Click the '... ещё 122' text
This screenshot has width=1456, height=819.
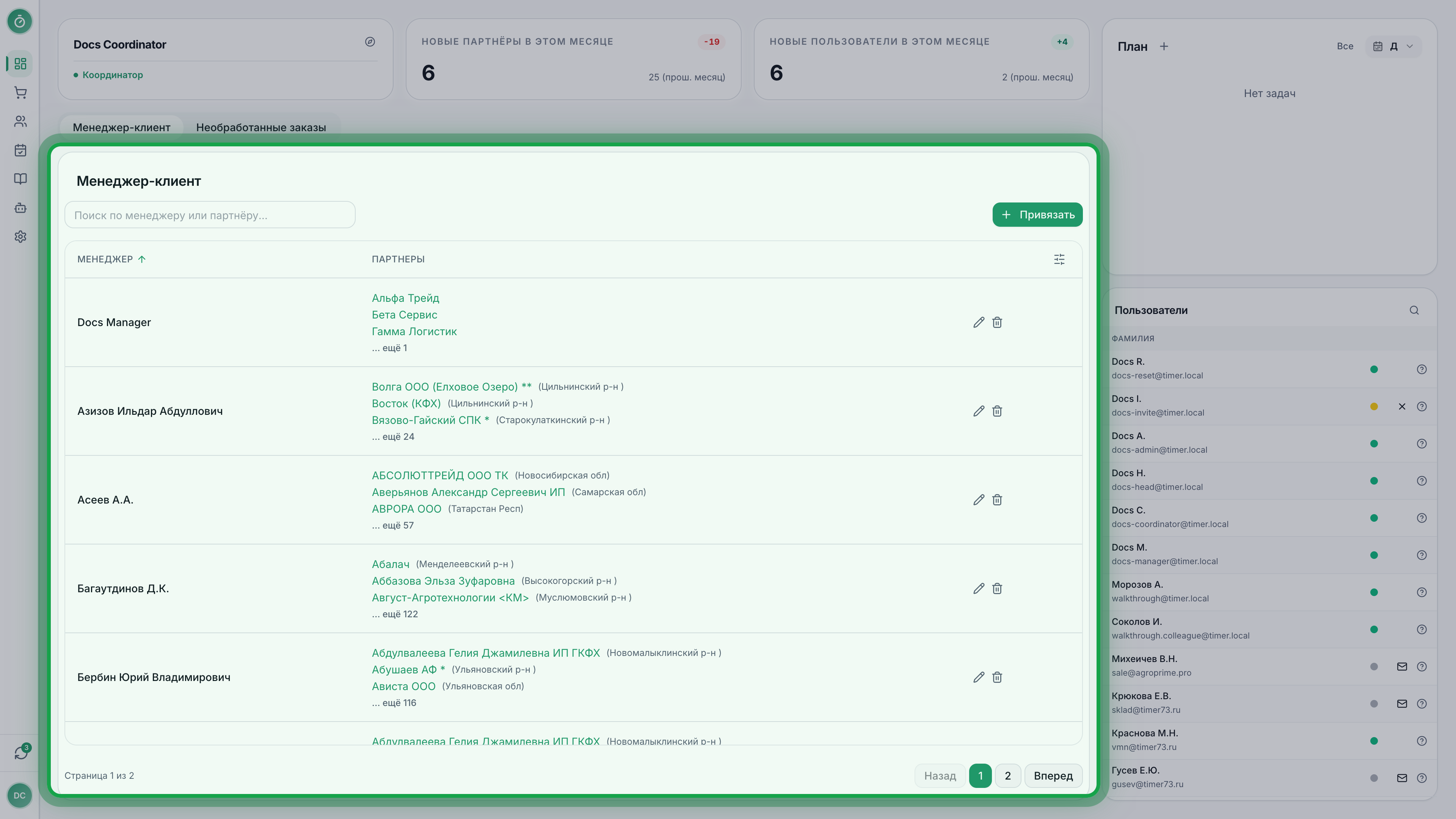[x=394, y=614]
